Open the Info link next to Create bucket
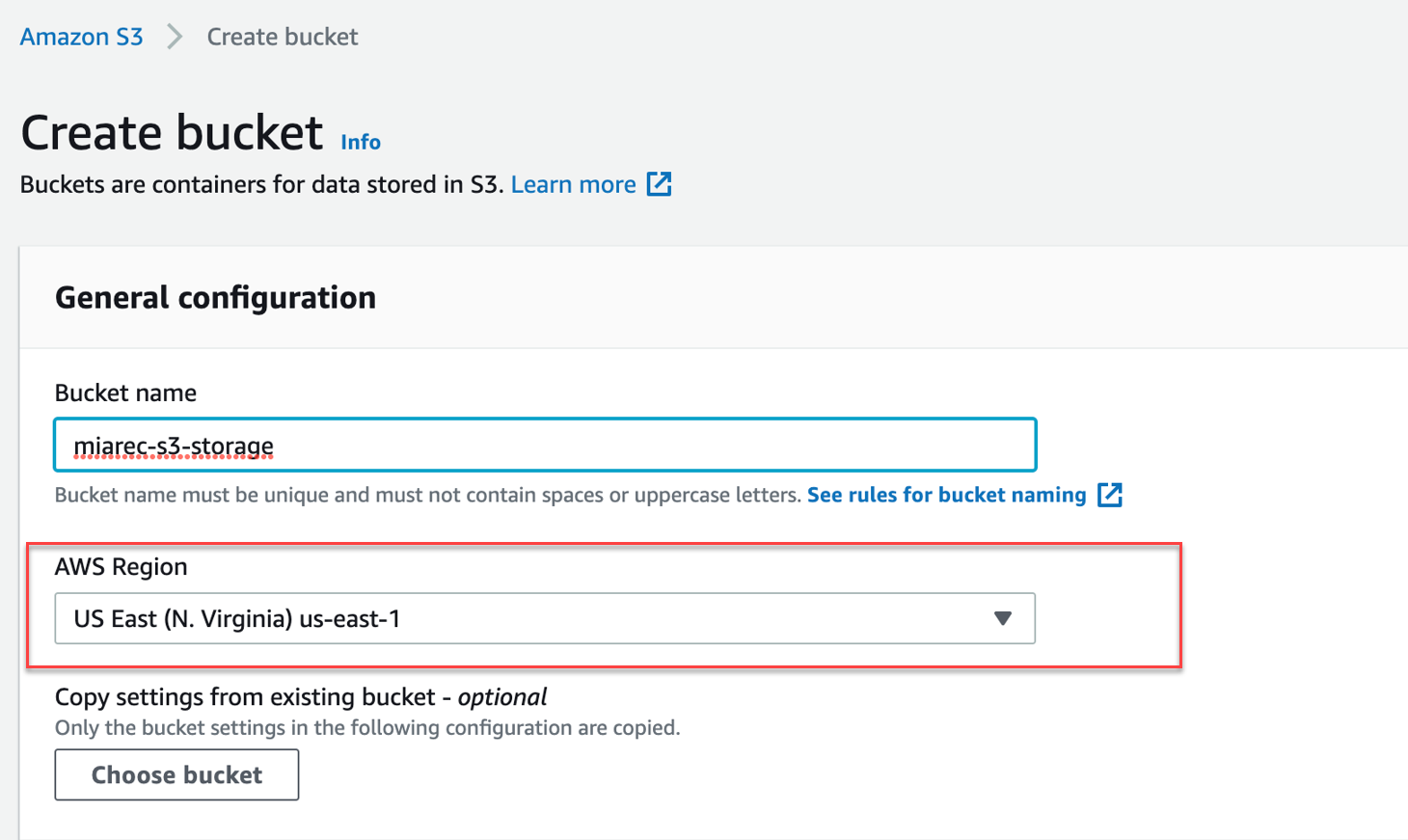Viewport: 1408px width, 840px height. 361,142
